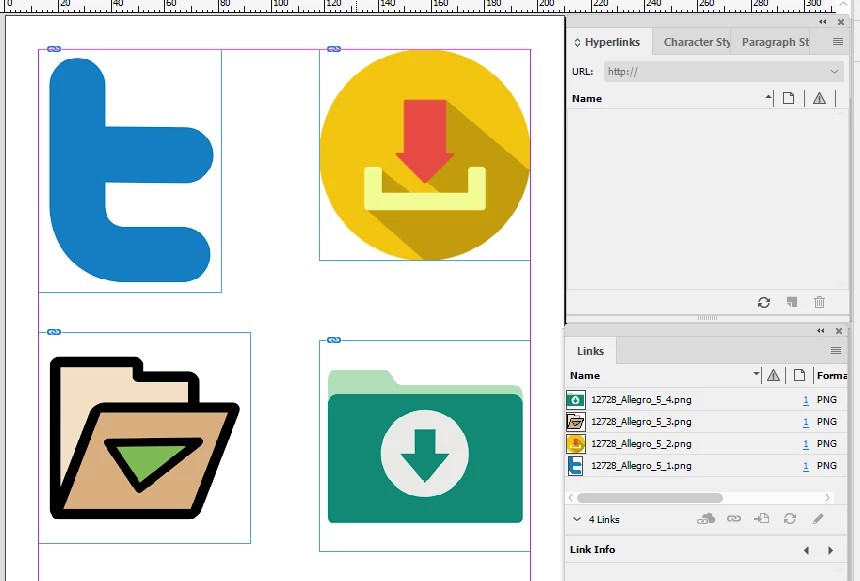Viewport: 860px width, 581px height.
Task: Click Links panel scroll left arrow
Action: coord(571,498)
